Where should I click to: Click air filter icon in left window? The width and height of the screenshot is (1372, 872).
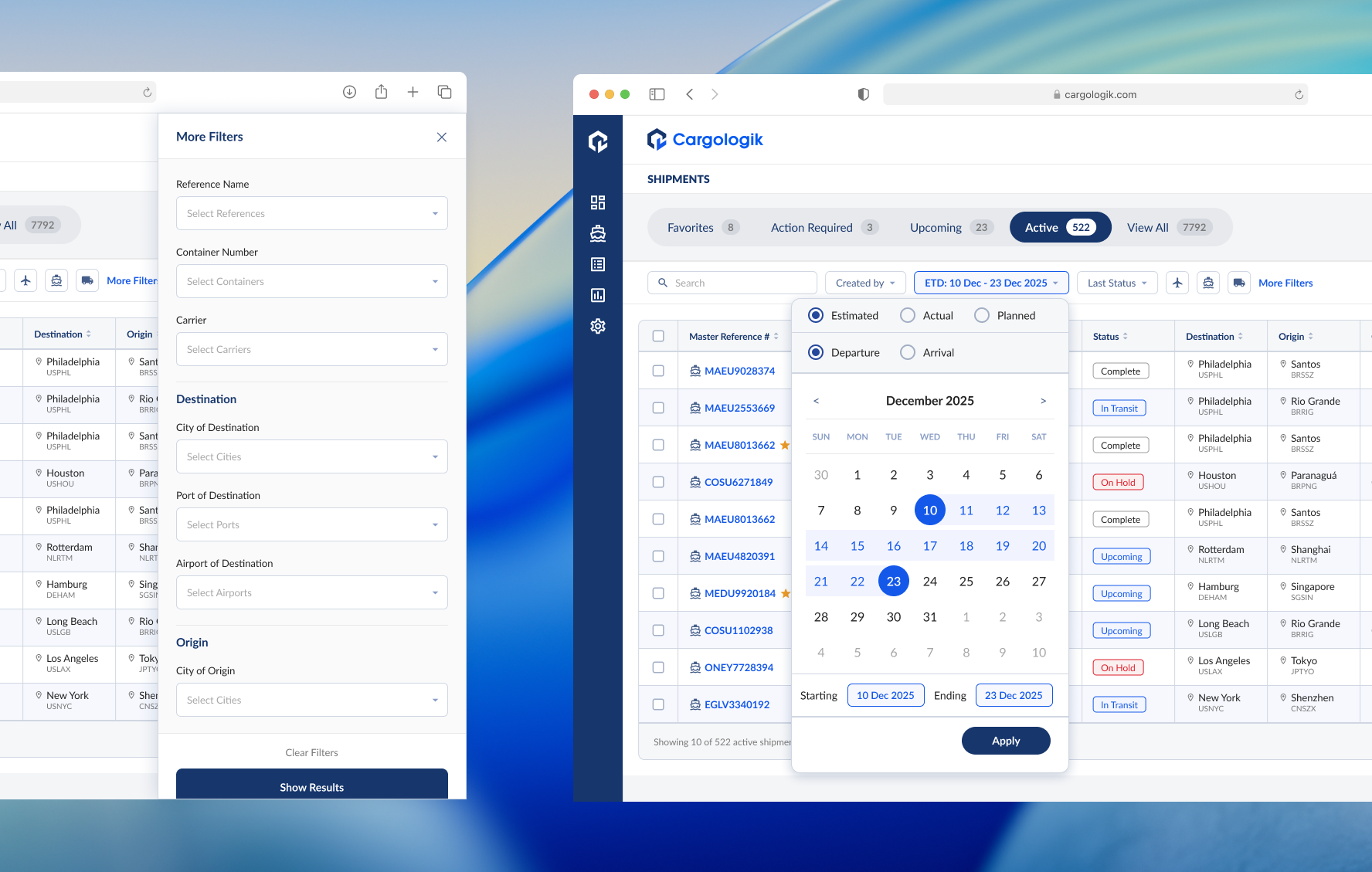coord(25,280)
